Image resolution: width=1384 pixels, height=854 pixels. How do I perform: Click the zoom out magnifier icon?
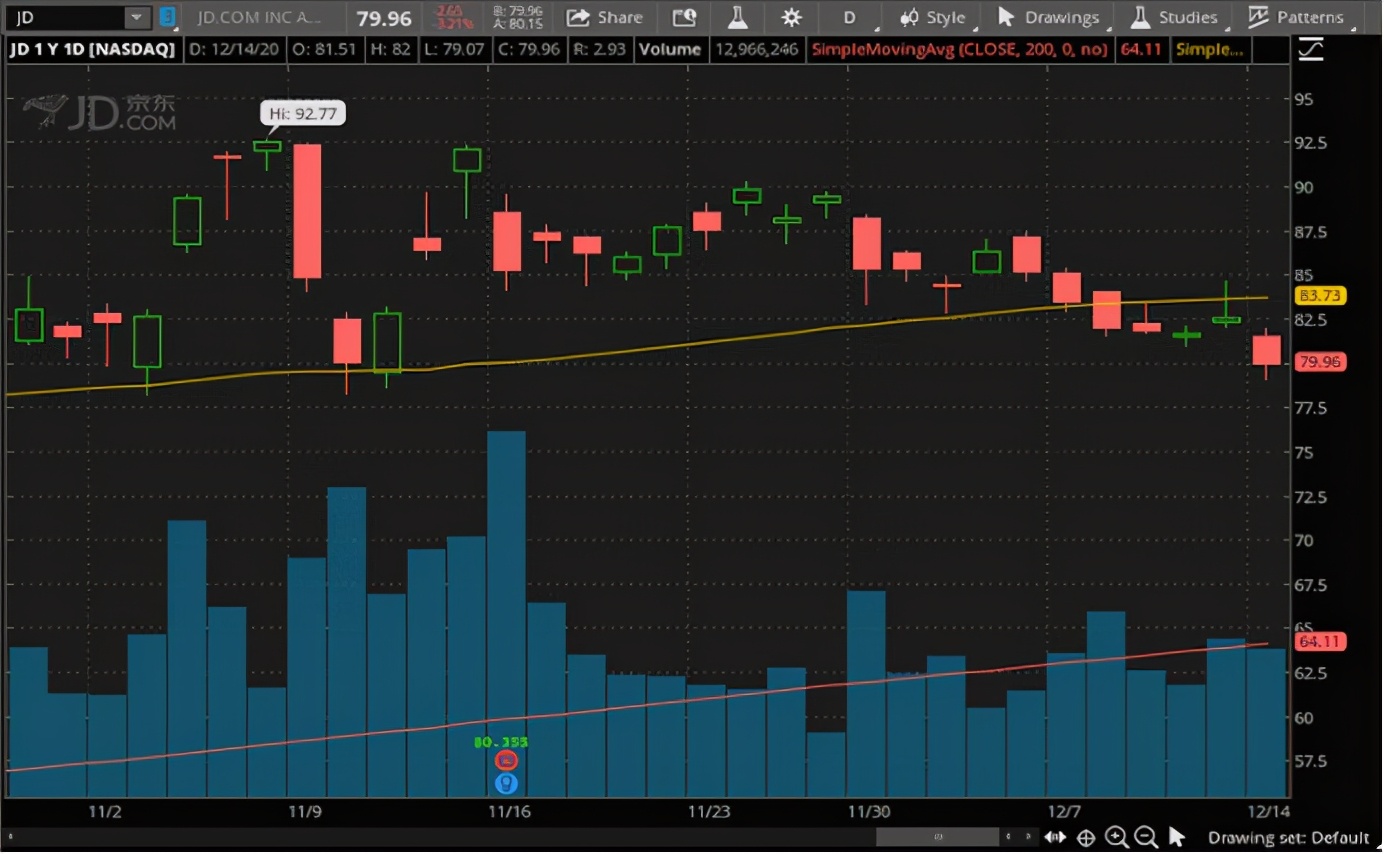pos(1146,838)
